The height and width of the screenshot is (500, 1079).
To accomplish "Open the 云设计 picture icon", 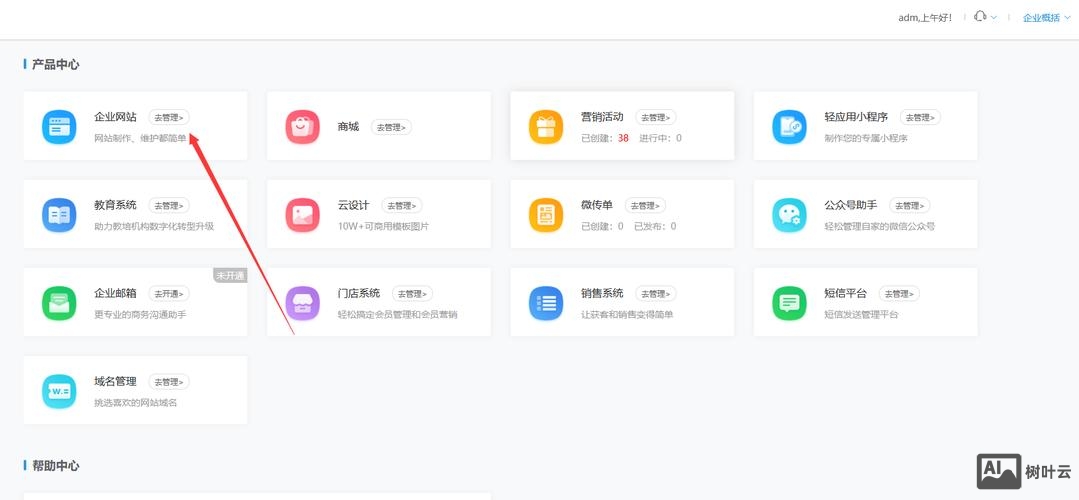I will coord(303,215).
